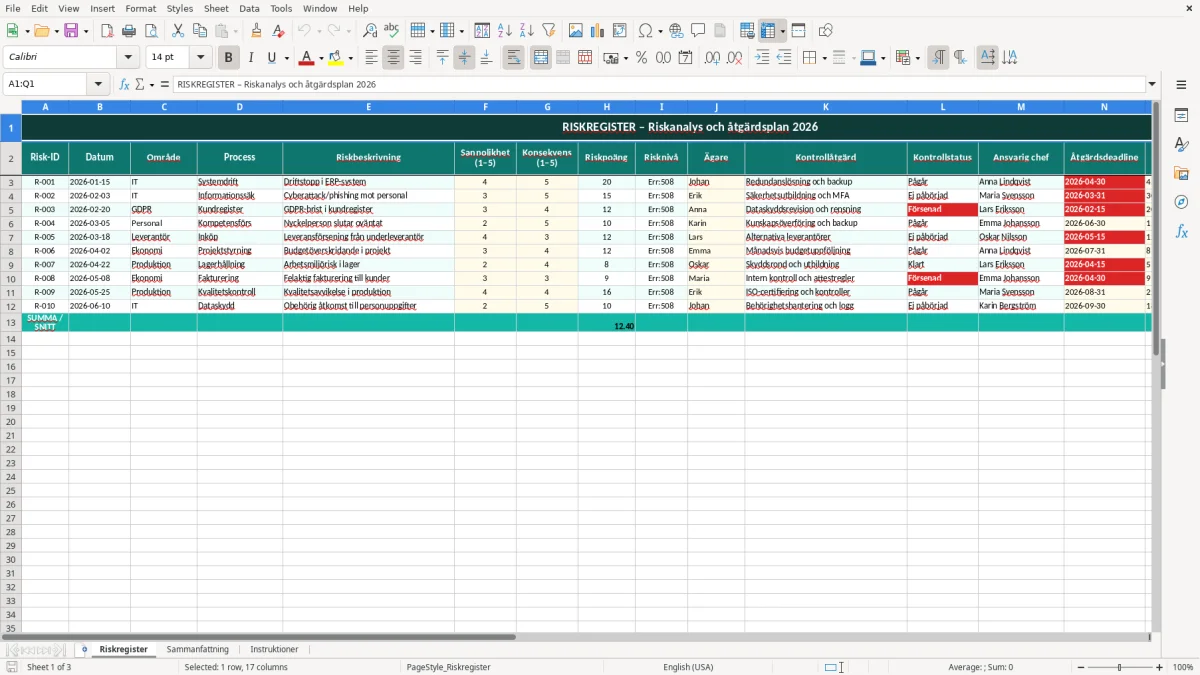Image resolution: width=1200 pixels, height=675 pixels.
Task: Open the sidebar Properties panel
Action: [x=1181, y=116]
